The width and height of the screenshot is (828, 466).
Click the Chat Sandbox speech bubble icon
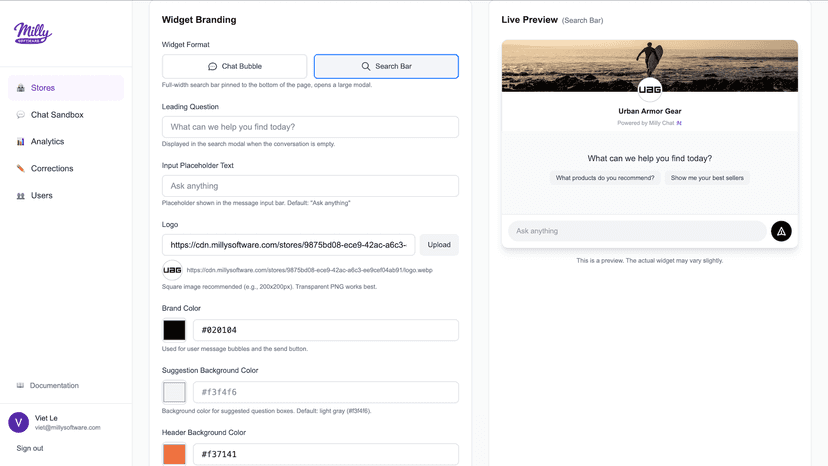21,115
